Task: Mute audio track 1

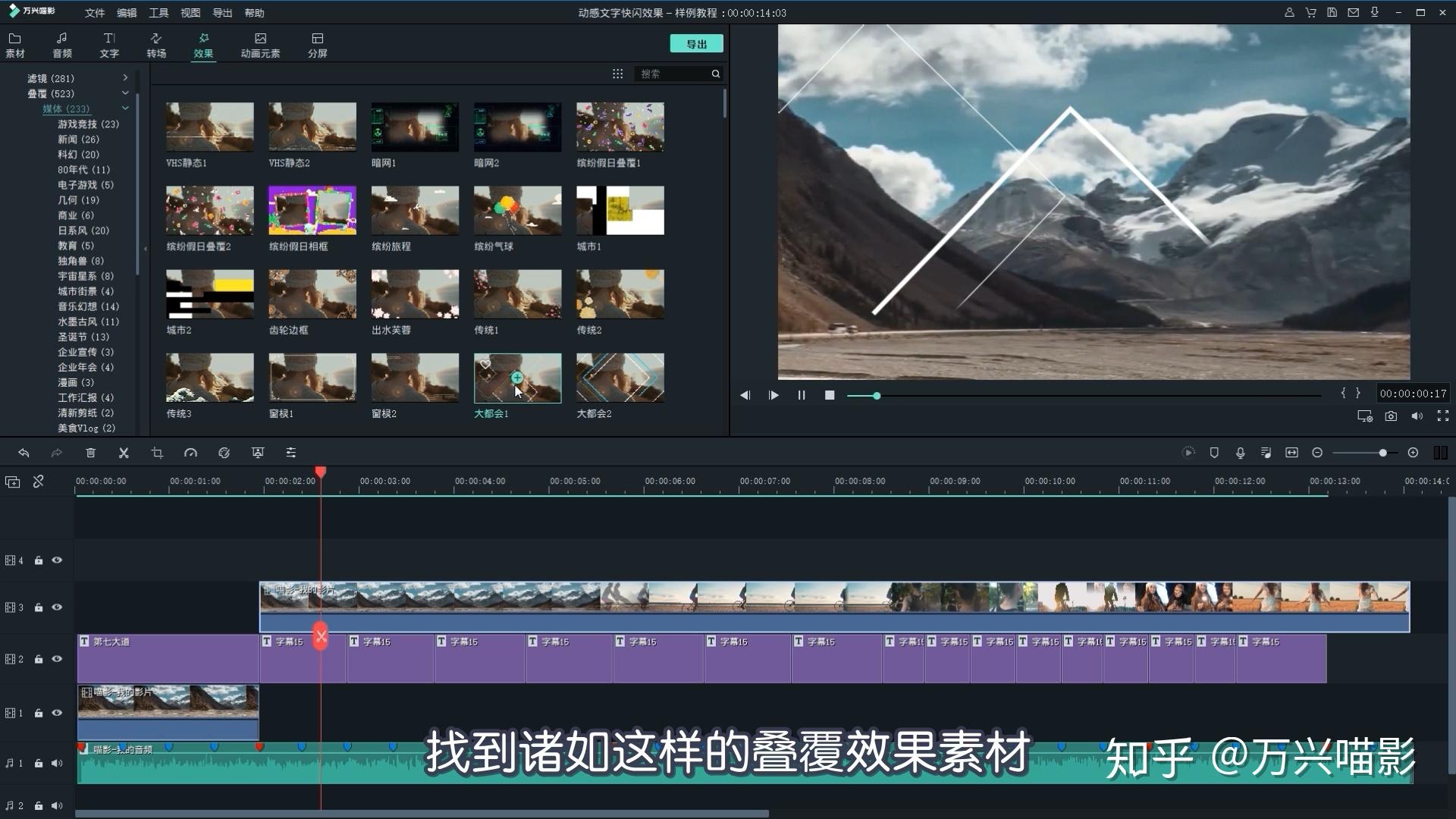Action: 57,764
